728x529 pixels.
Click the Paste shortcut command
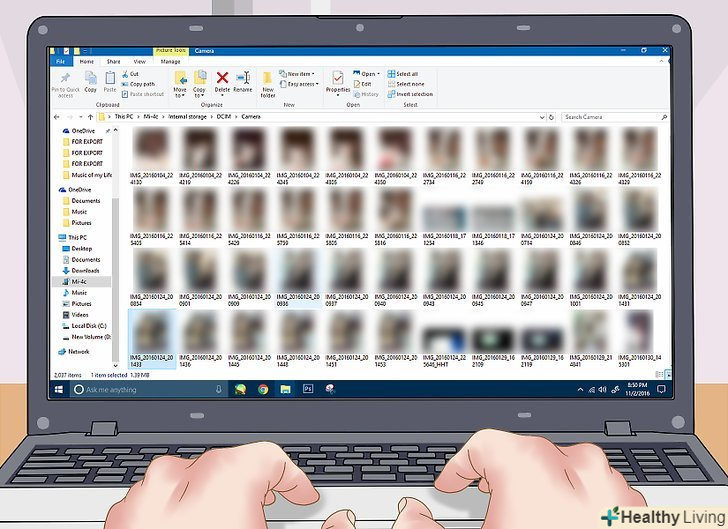point(143,94)
